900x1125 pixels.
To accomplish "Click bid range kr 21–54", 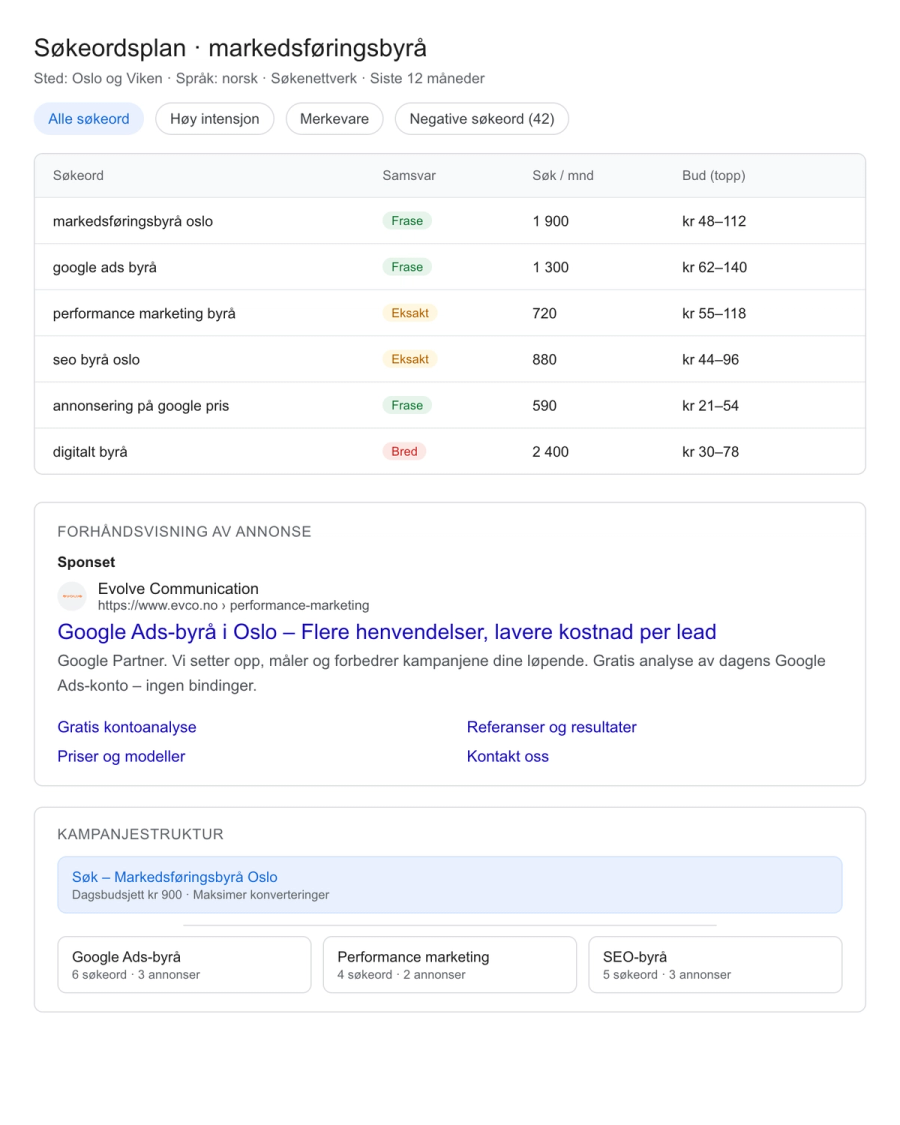I will [711, 406].
